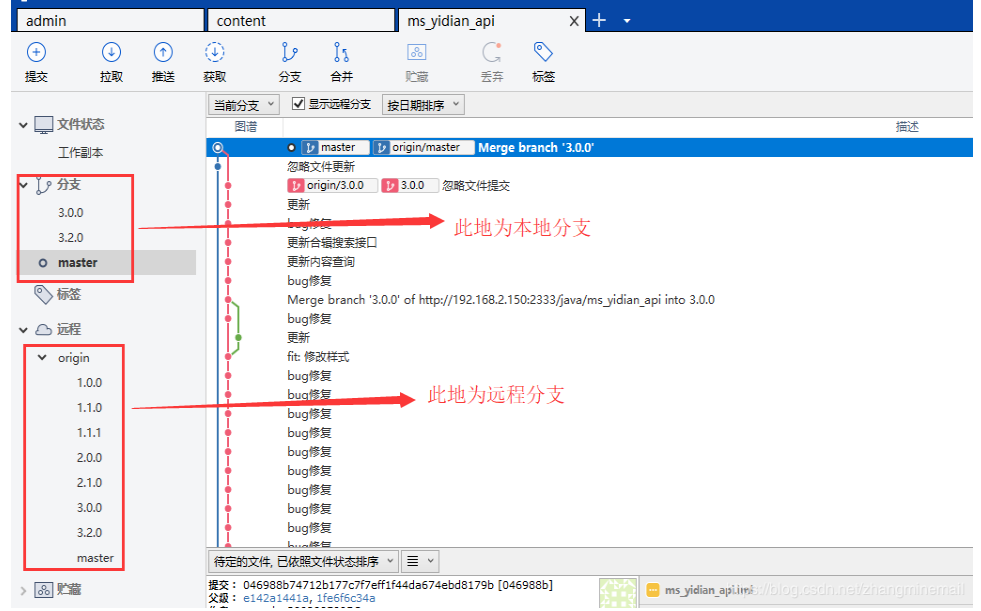
Task: Switch to the admin repository tab
Action: pos(109,21)
